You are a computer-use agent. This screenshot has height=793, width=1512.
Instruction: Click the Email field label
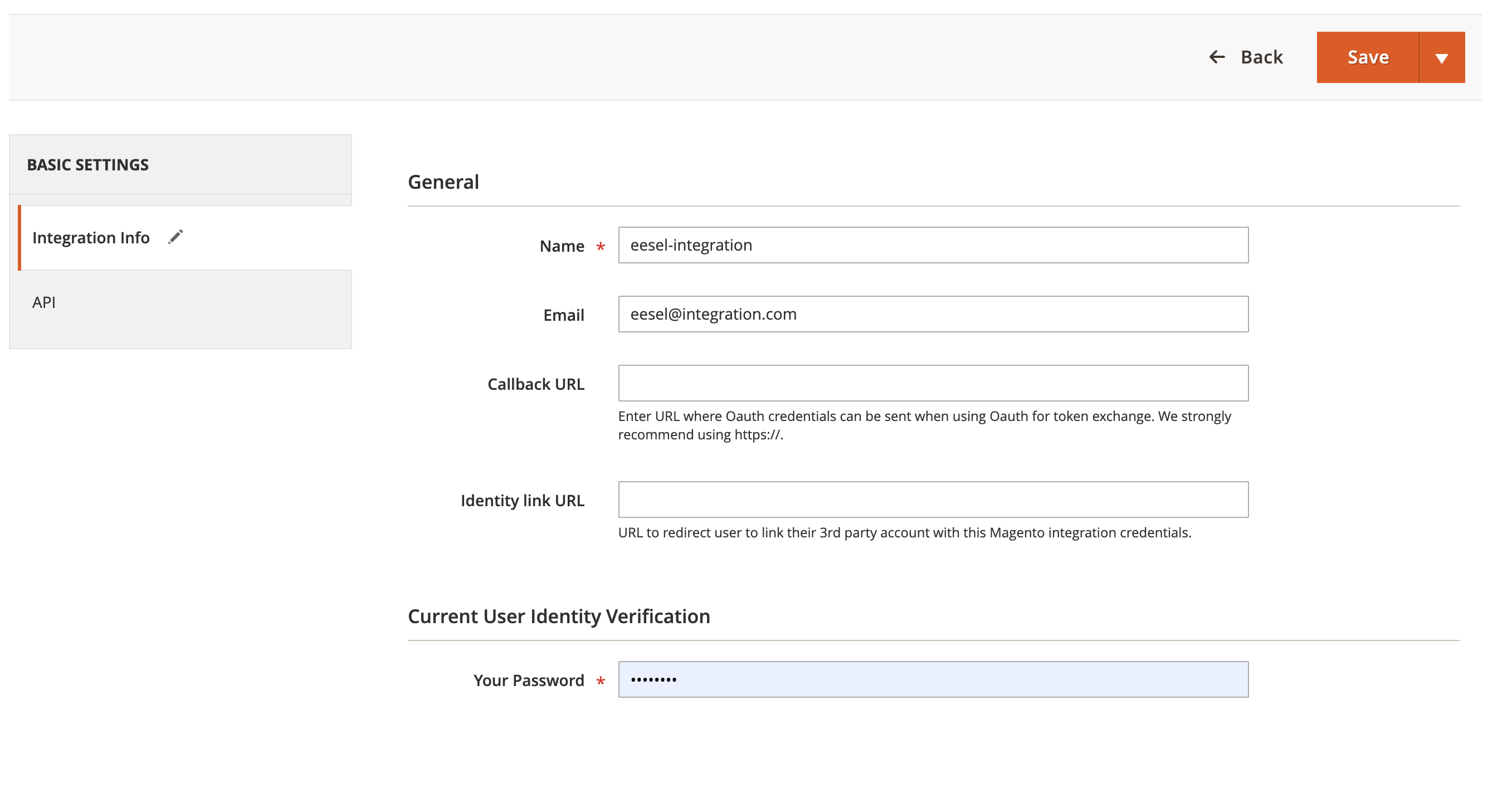[563, 316]
